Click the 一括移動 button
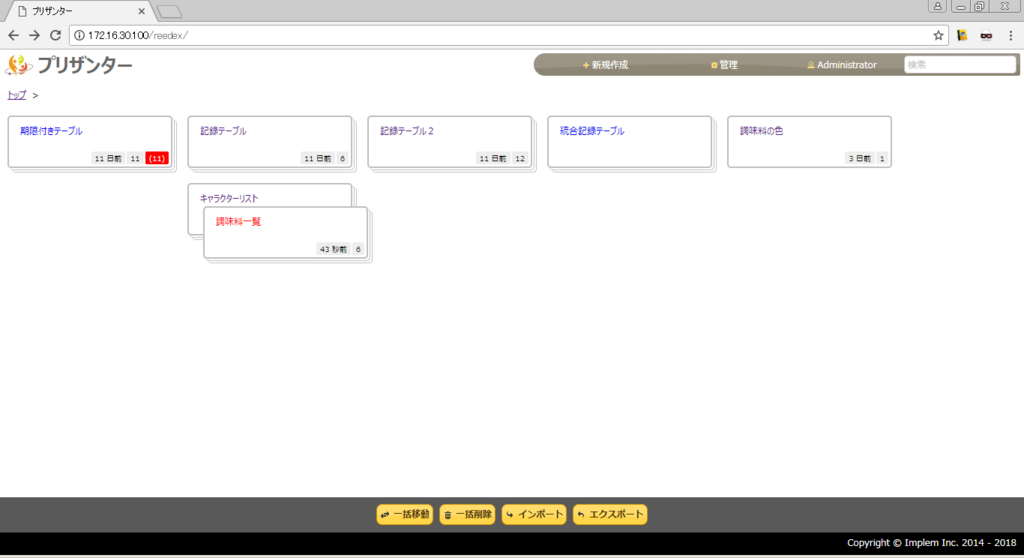1024x558 pixels. coord(405,515)
